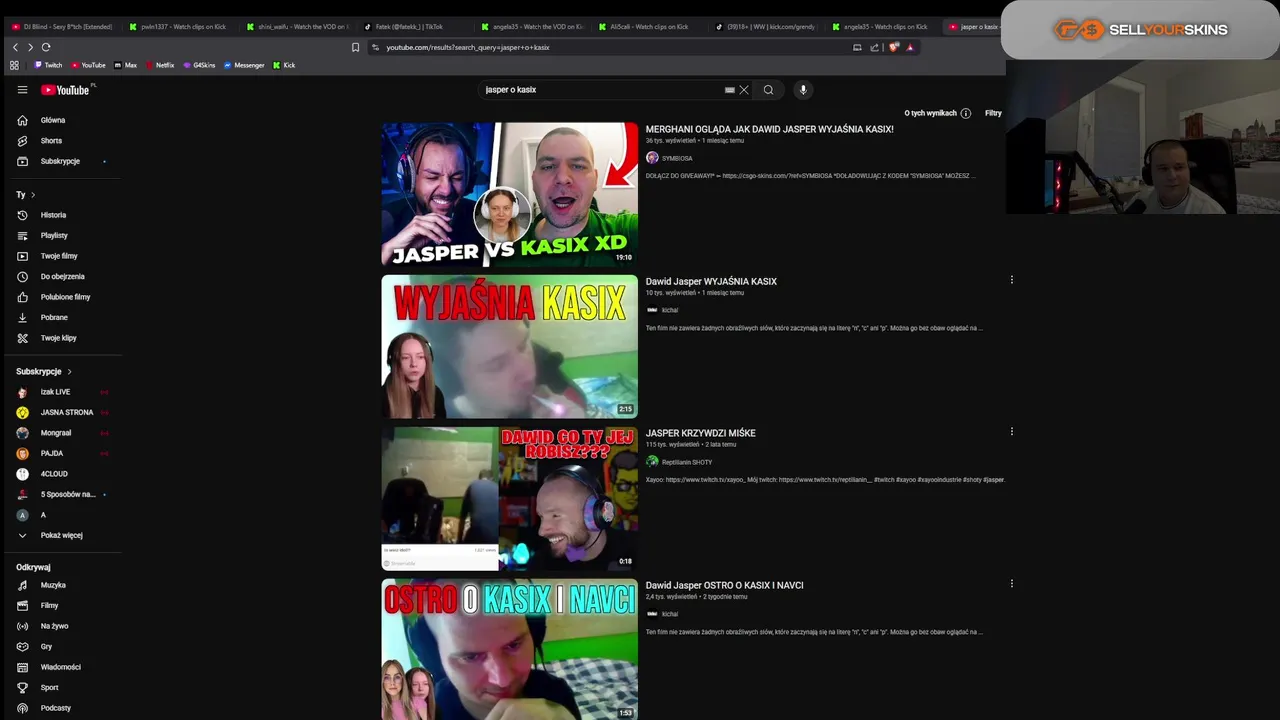This screenshot has height=720, width=1280.
Task: Open Do obejrzenia watch later list
Action: [x=62, y=276]
